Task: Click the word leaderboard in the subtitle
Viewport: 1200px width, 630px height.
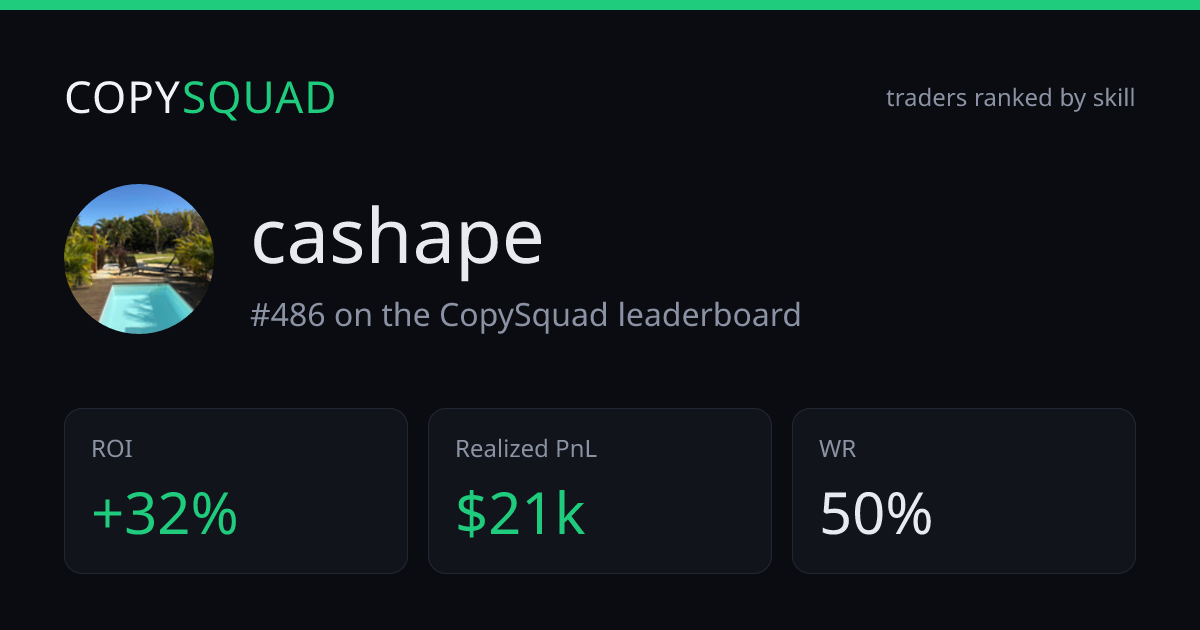Action: coord(709,315)
